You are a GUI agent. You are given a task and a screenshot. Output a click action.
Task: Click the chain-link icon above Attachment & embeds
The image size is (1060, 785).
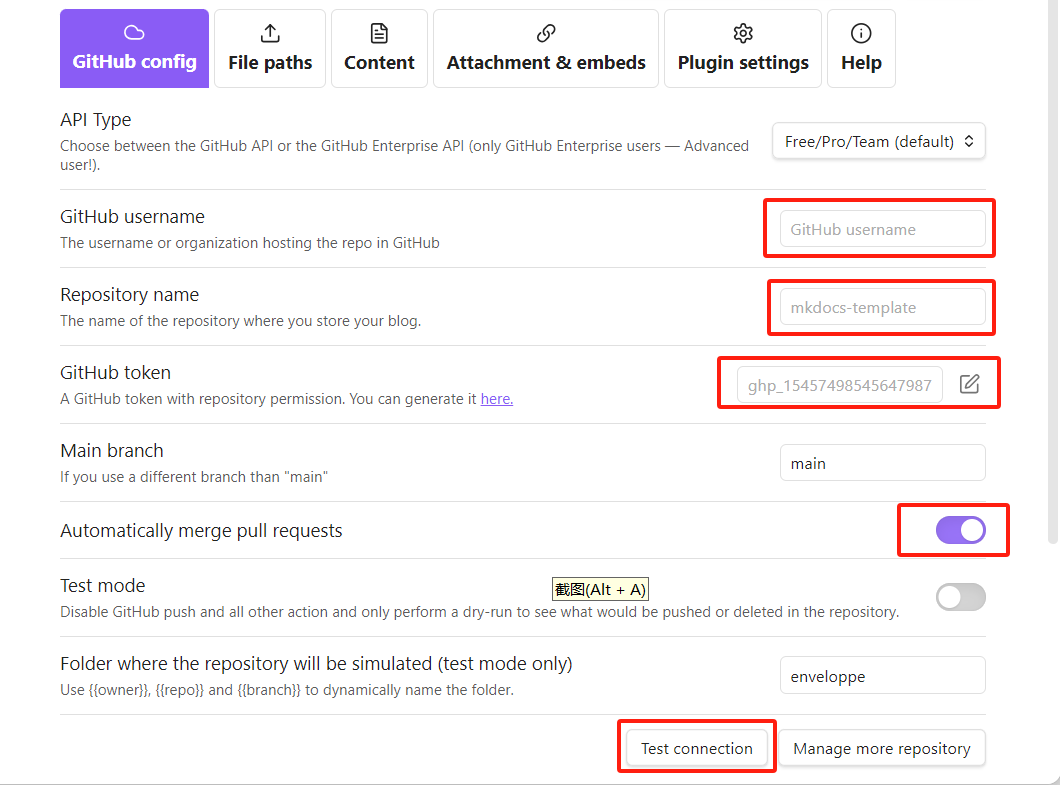[x=546, y=34]
